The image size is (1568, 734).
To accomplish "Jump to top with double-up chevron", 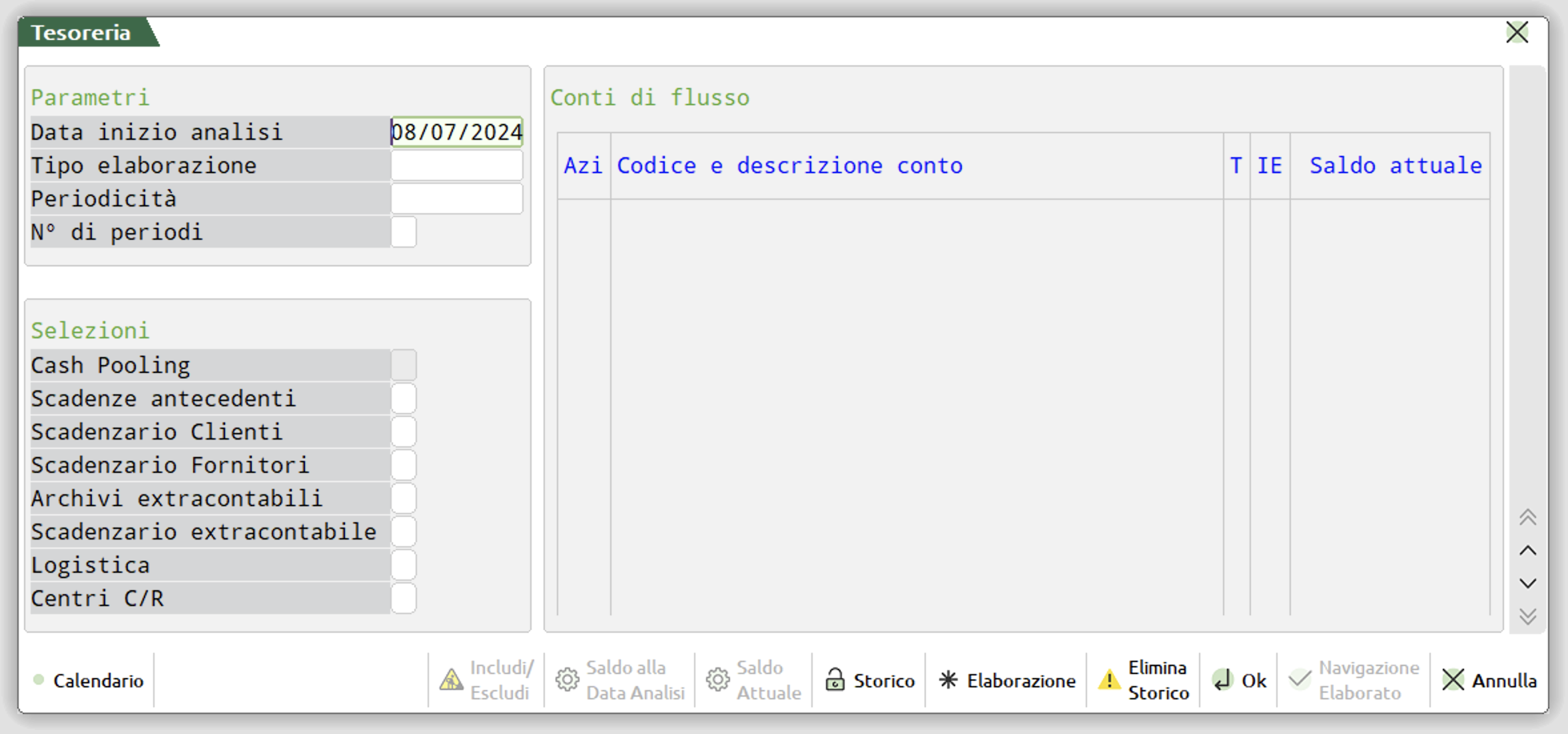I will pos(1527,518).
